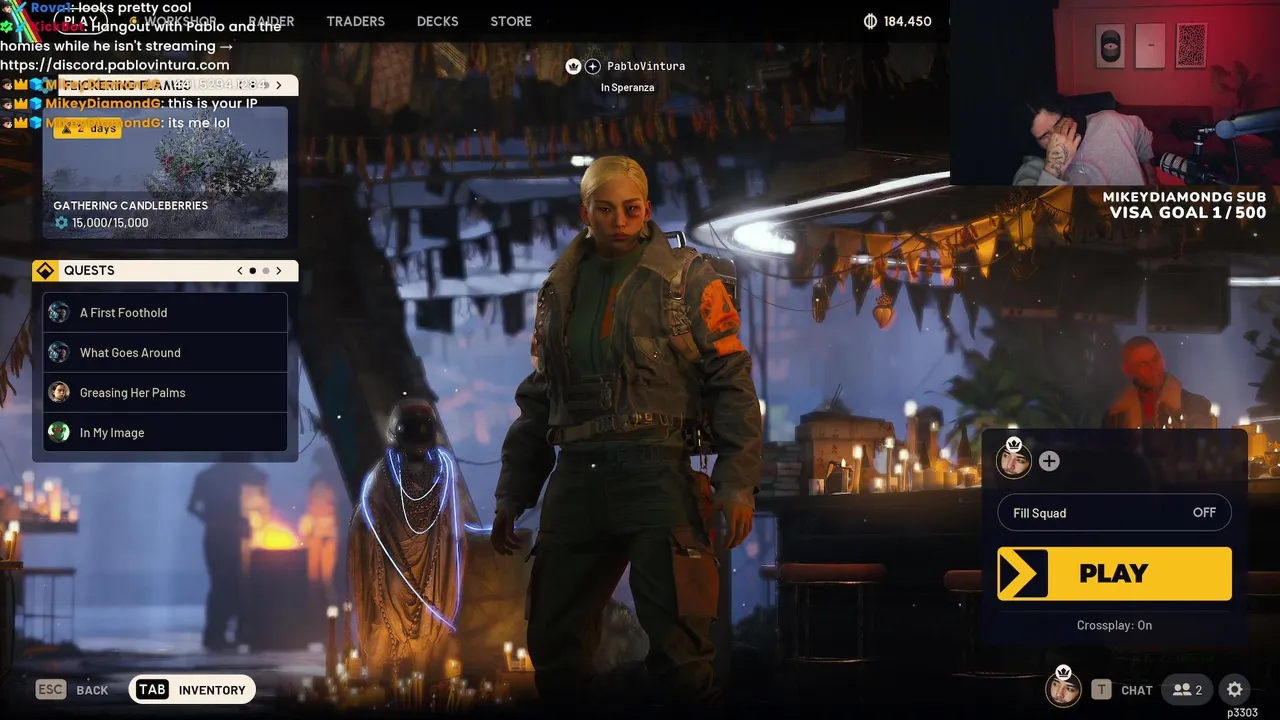
Task: Click the yellow Quests diamond icon
Action: click(44, 271)
